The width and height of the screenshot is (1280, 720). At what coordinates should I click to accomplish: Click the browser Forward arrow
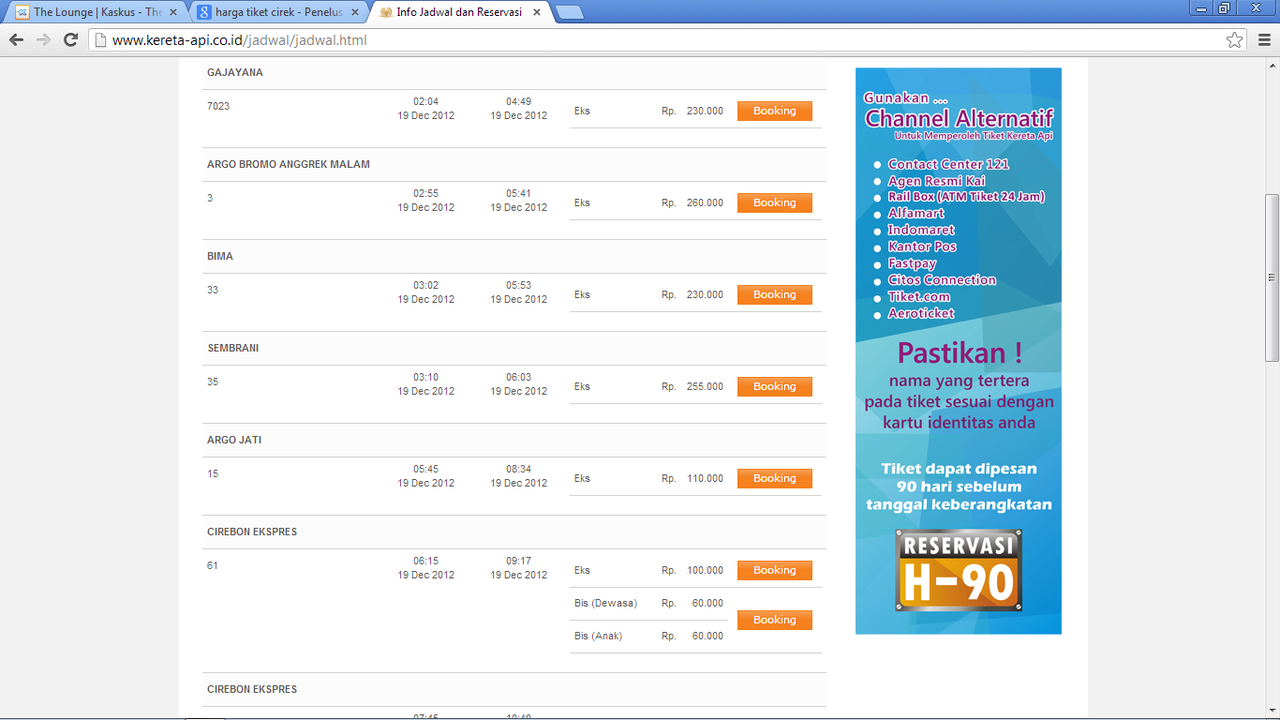43,40
